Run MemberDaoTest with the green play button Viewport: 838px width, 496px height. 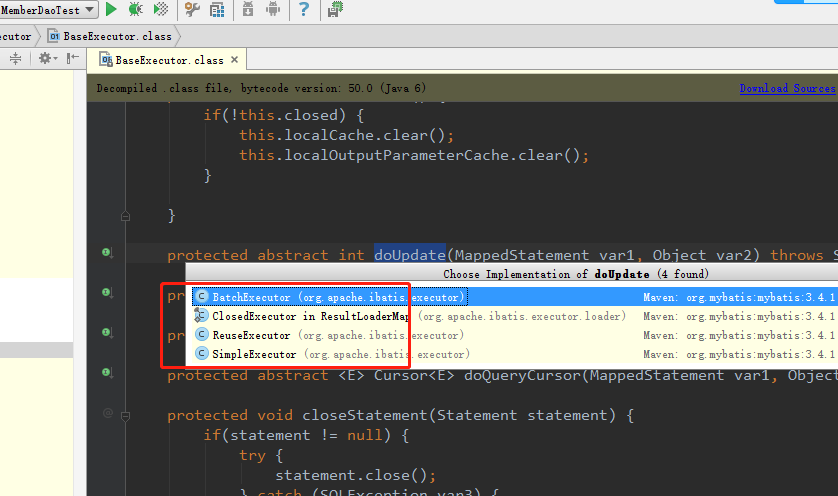coord(111,9)
